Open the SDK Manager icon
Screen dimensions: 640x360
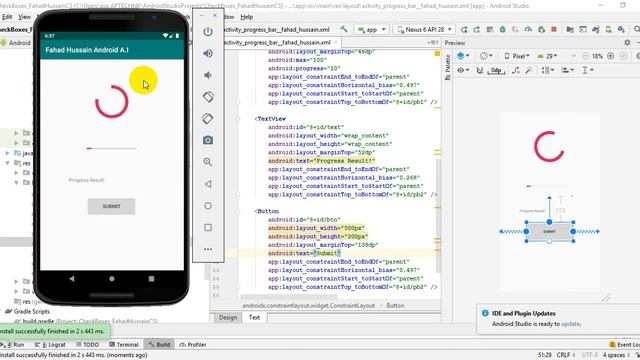pyautogui.click(x=621, y=29)
